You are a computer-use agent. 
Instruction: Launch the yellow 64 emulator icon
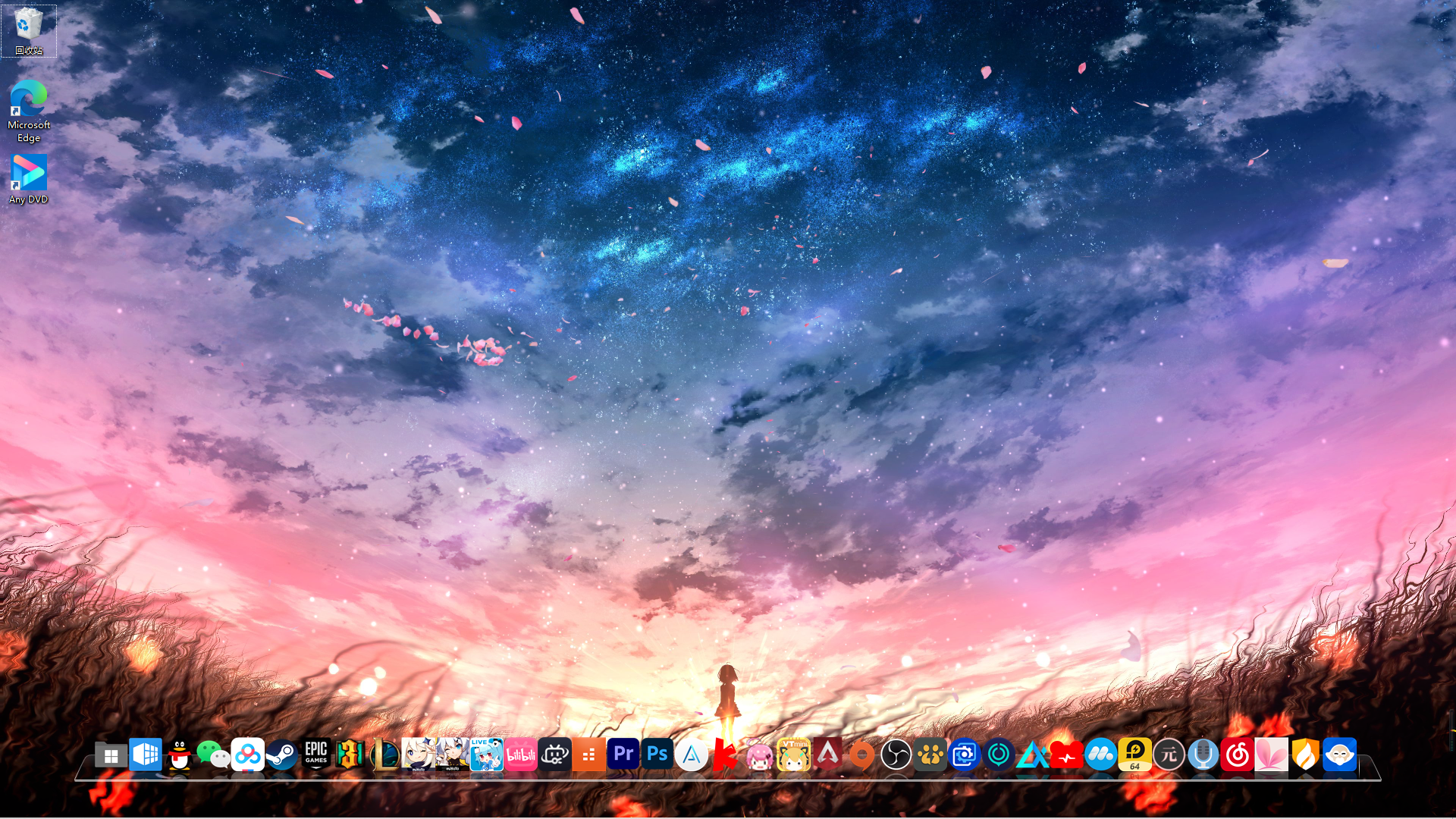point(1134,755)
